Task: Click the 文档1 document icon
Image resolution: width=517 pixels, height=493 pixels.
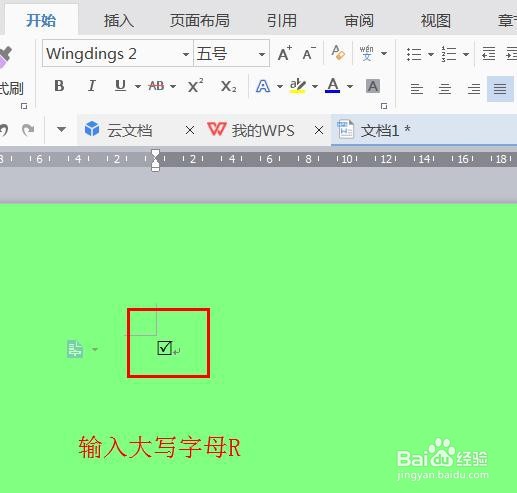Action: click(x=345, y=129)
